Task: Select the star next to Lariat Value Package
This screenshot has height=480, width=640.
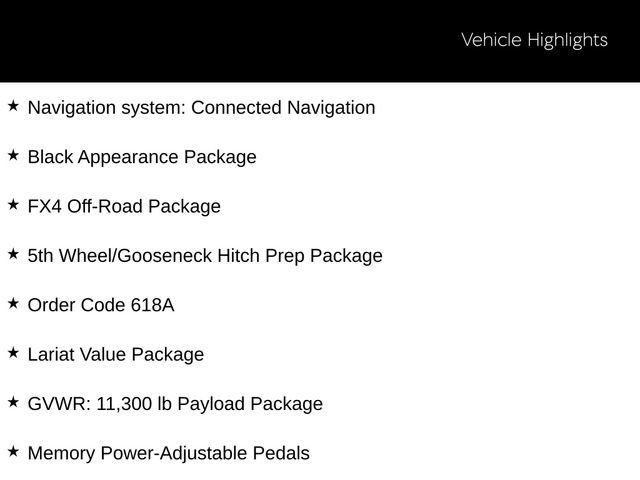Action: tap(13, 353)
